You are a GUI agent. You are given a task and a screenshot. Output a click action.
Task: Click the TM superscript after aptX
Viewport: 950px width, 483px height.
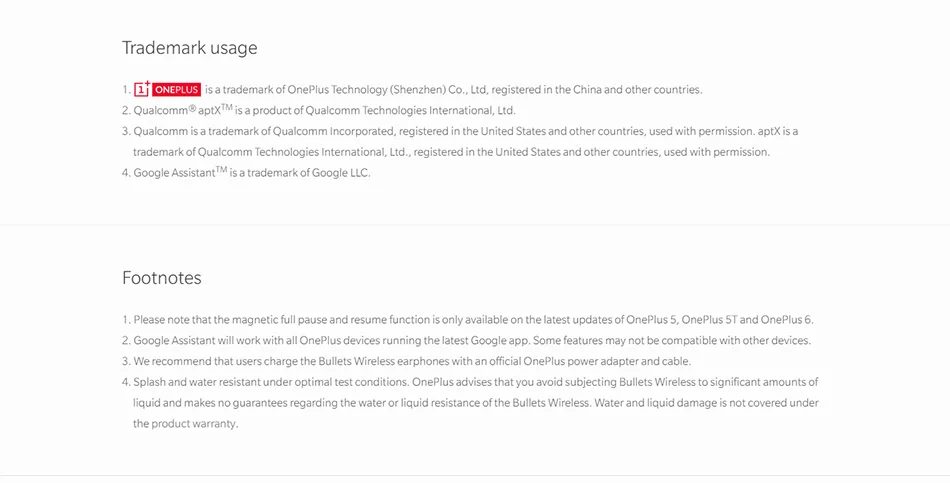click(227, 107)
